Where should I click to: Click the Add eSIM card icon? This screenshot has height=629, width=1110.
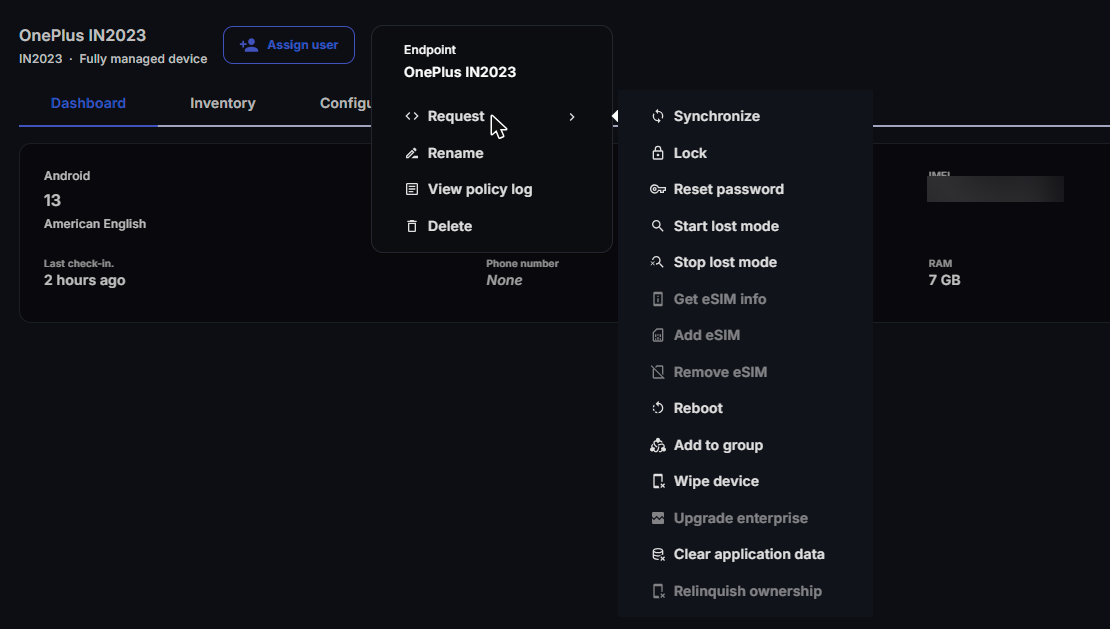[x=658, y=335]
